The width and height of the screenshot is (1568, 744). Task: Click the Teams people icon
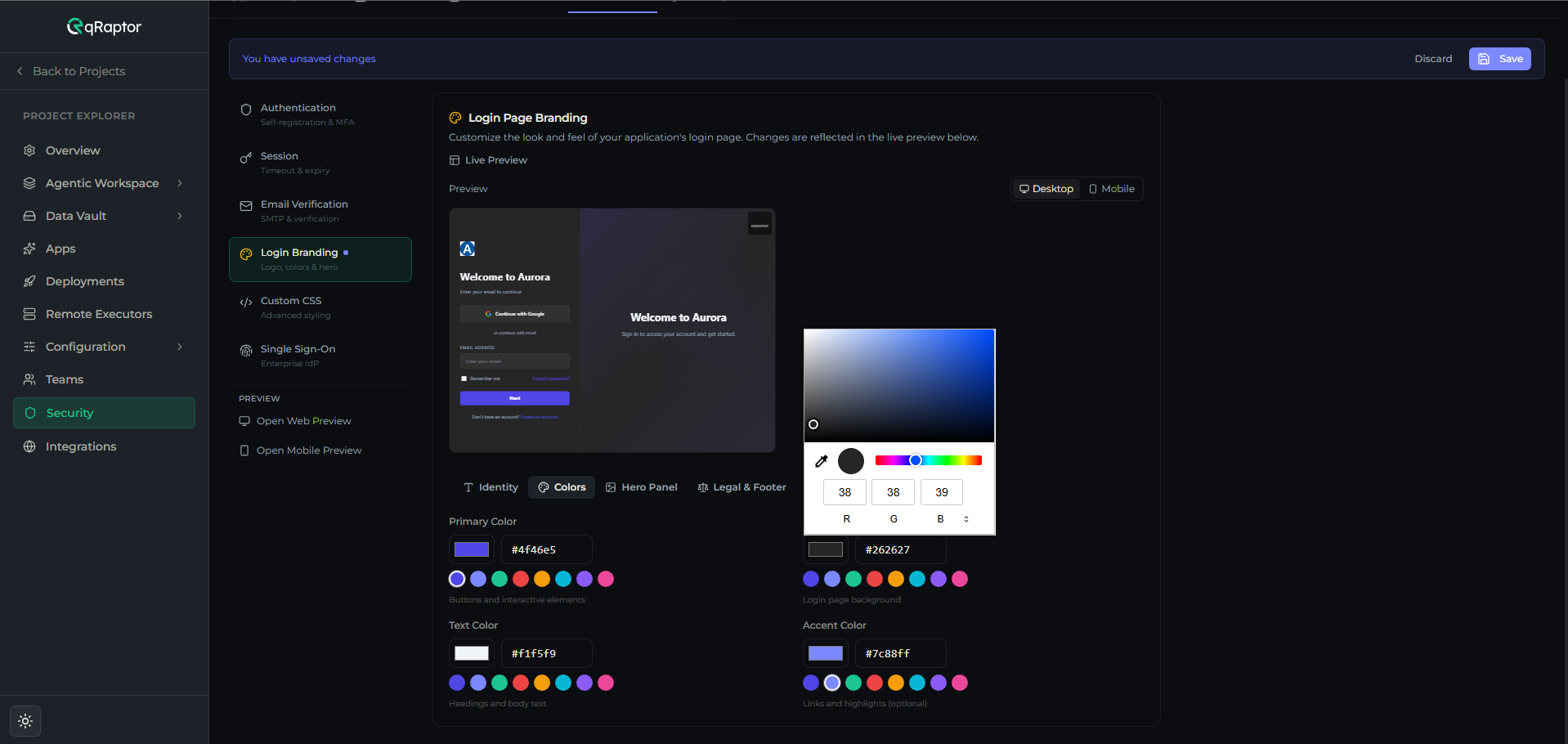29,379
